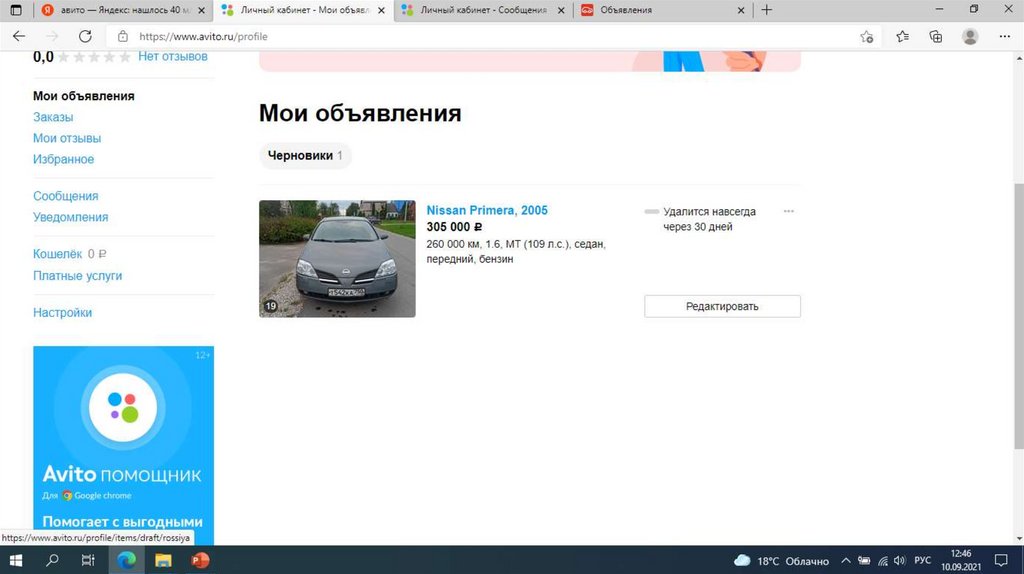Open the Edge settings and more menu
Image resolution: width=1024 pixels, height=574 pixels.
pos(1004,37)
